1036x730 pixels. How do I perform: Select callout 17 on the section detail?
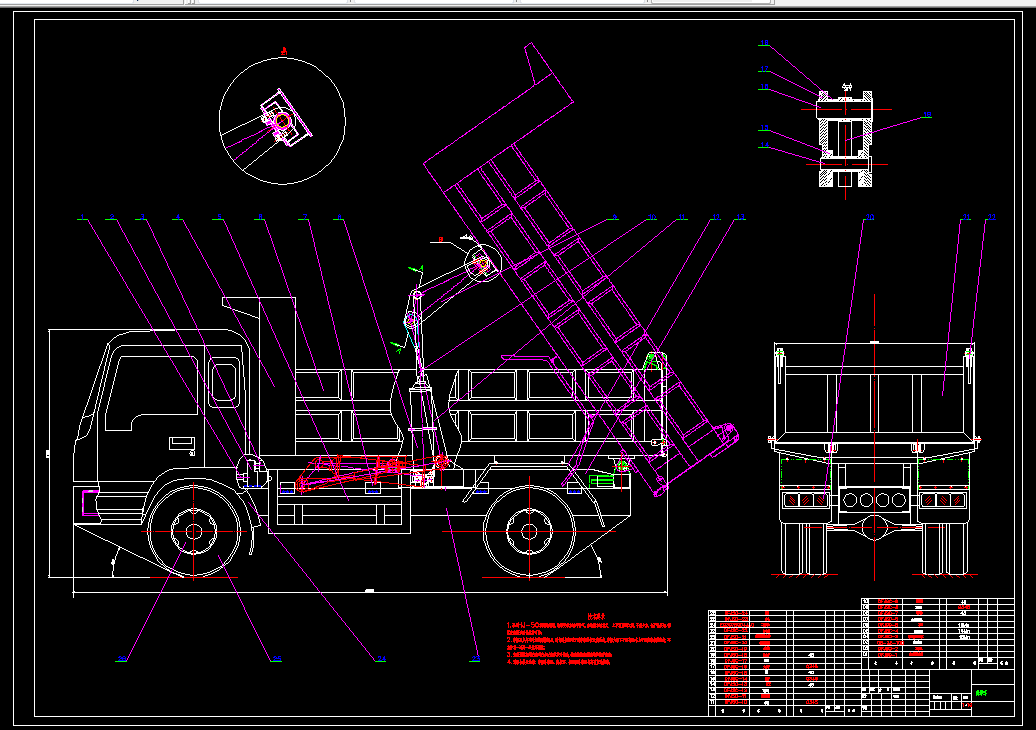pyautogui.click(x=764, y=69)
